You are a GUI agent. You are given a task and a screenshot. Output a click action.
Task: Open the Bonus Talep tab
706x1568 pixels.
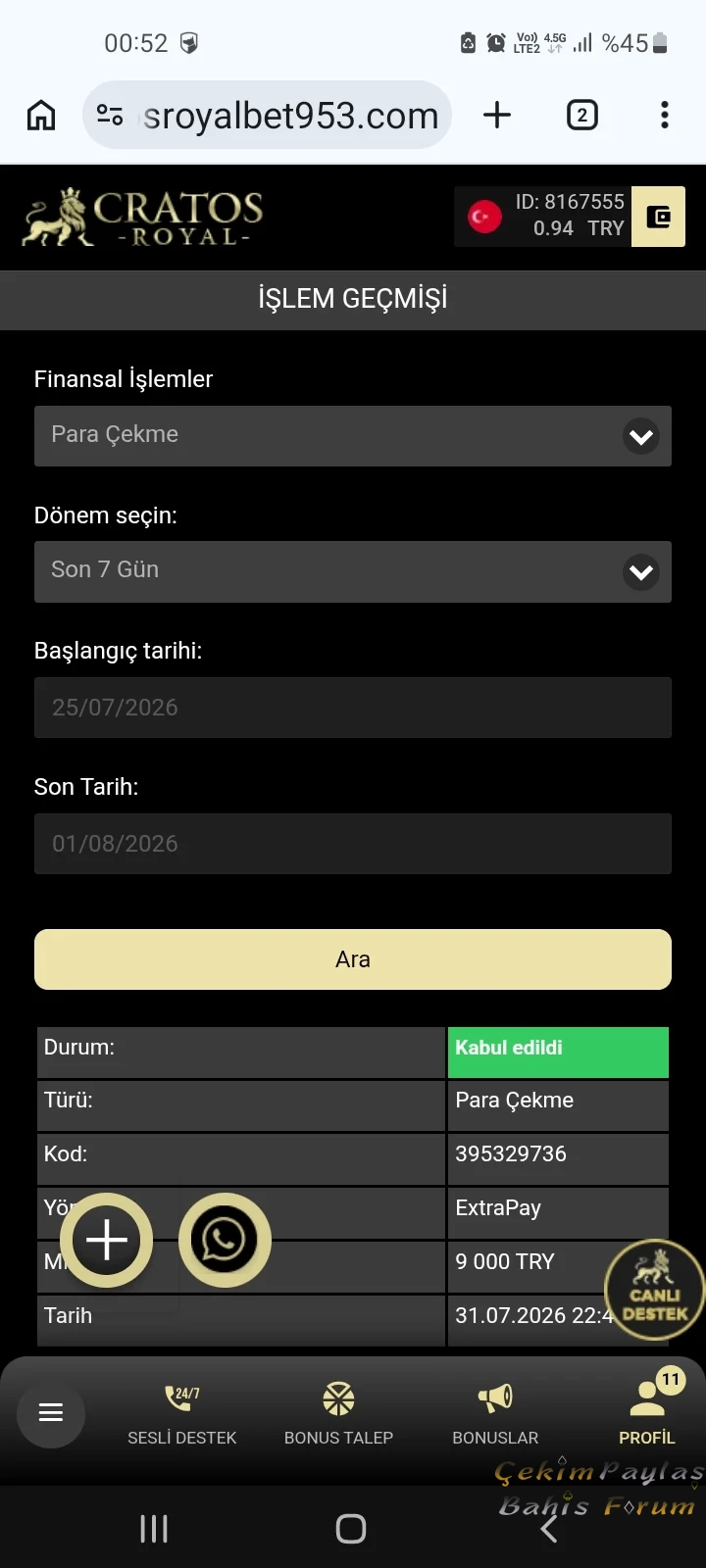pyautogui.click(x=338, y=1413)
